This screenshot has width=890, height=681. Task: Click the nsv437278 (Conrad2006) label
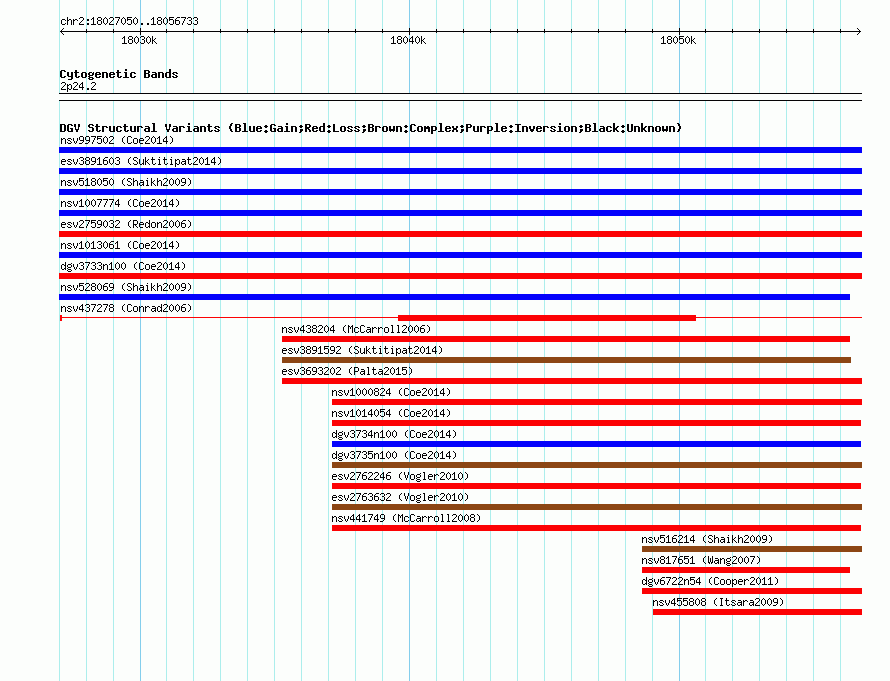click(126, 308)
